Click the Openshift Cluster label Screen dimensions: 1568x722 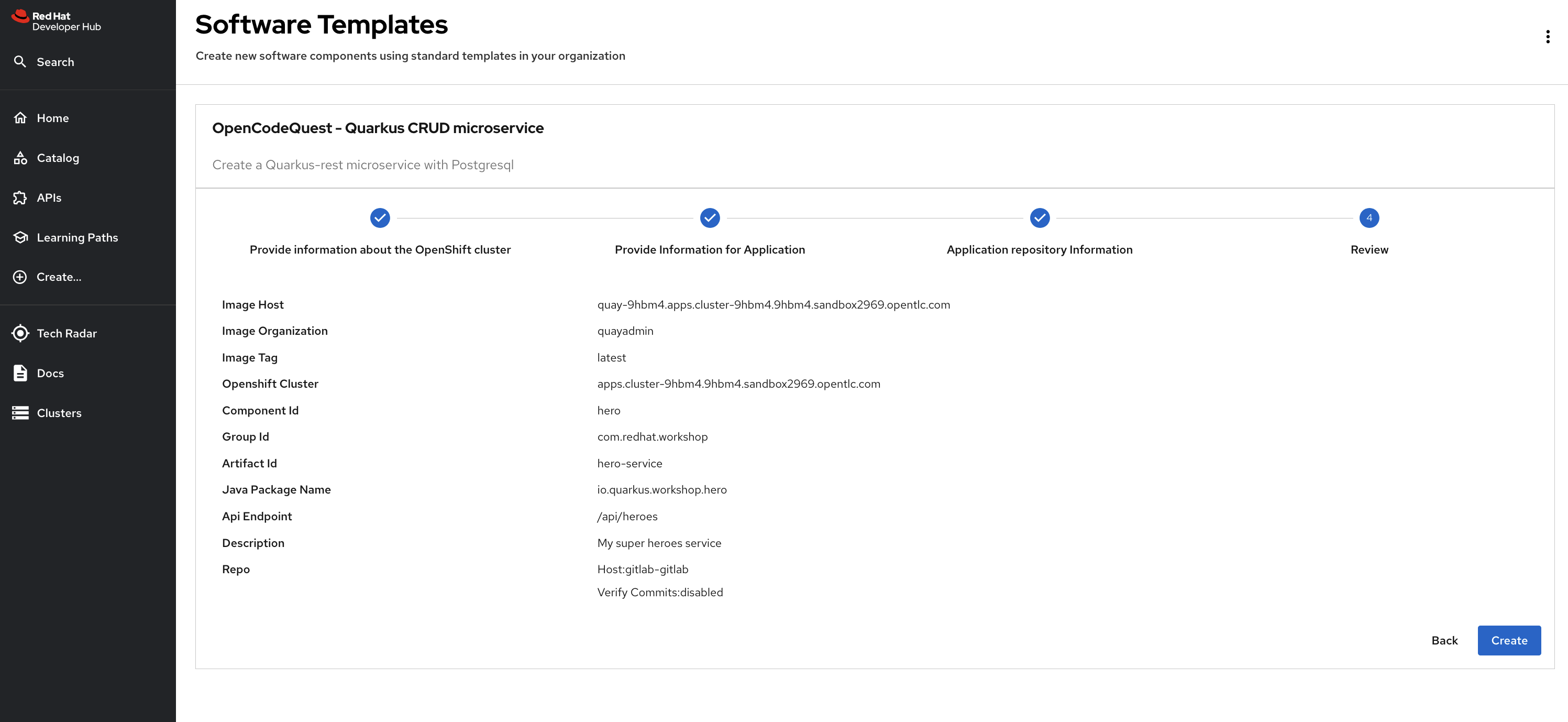(x=270, y=384)
